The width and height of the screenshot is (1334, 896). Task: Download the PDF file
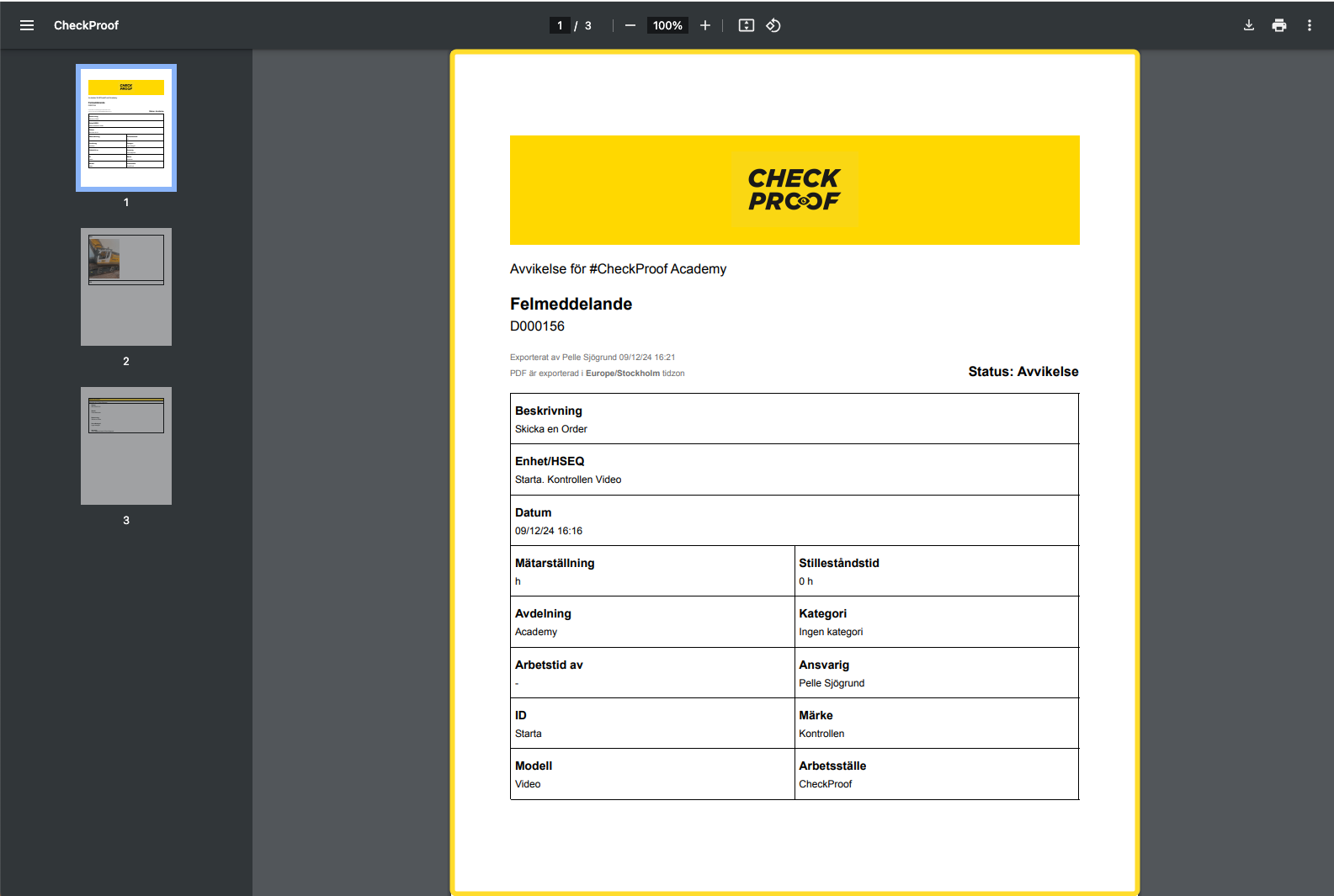(1249, 25)
